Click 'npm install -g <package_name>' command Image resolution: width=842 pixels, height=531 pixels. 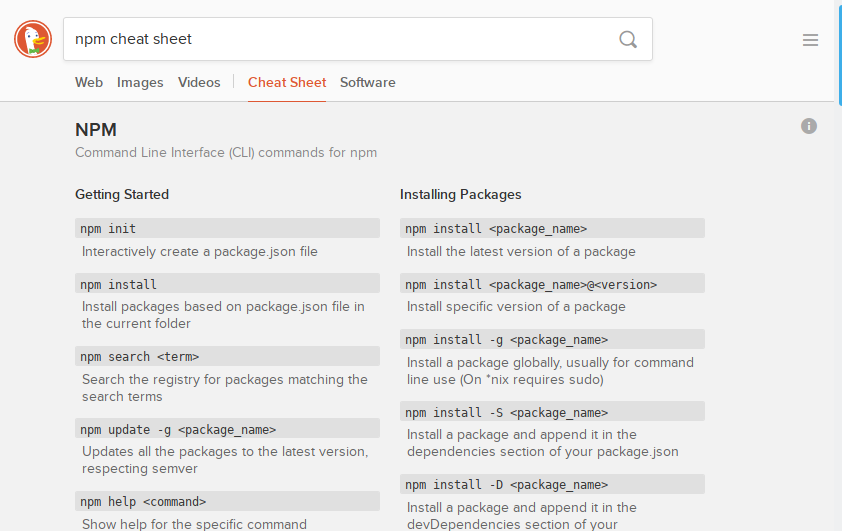[552, 340]
